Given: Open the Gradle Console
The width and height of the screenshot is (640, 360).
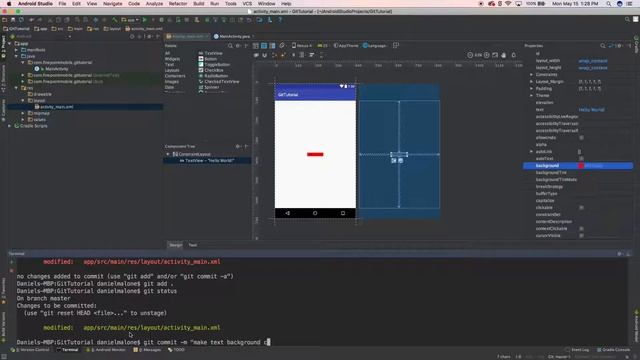Looking at the screenshot, I should (613, 350).
